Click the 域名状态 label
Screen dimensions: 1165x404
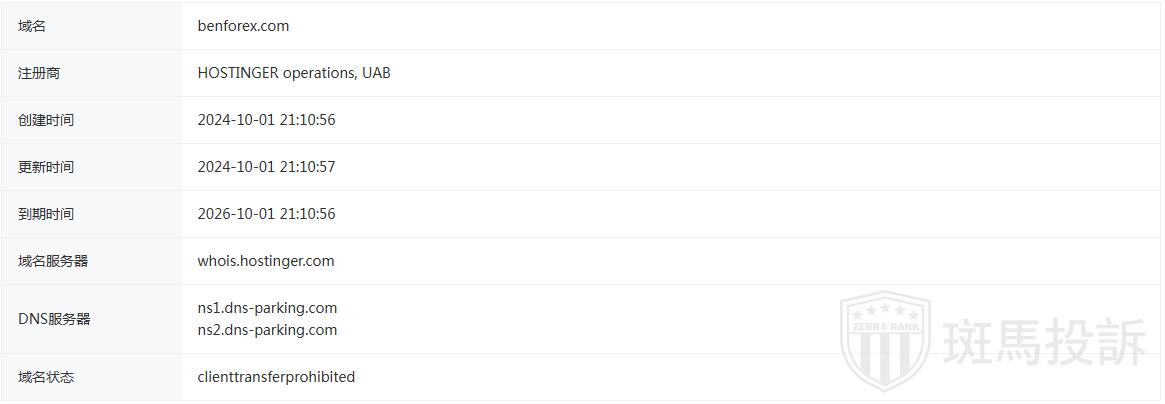click(46, 377)
